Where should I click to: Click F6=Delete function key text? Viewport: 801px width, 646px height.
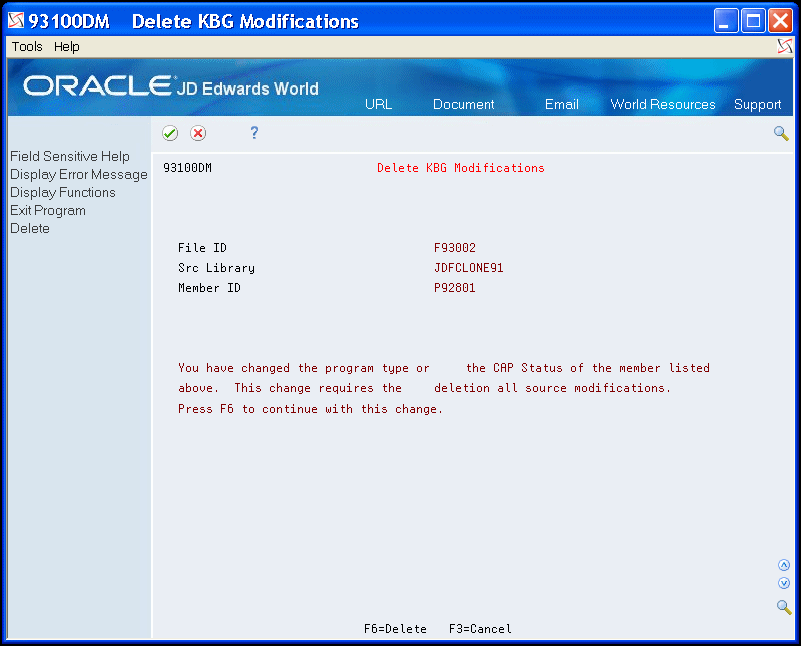click(395, 629)
